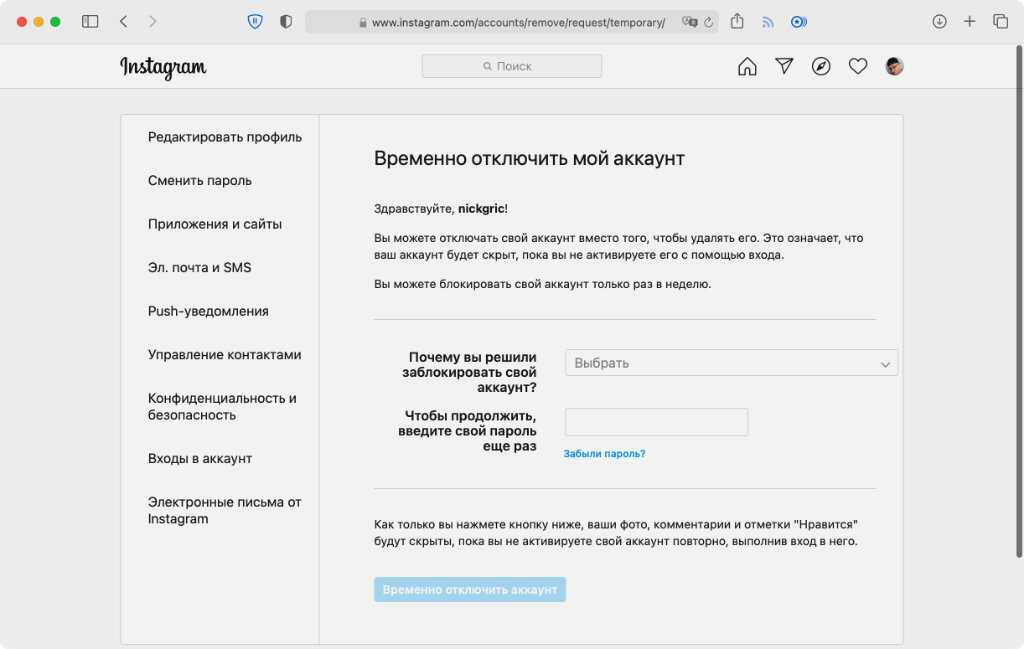Show Safari downloads
This screenshot has width=1024, height=649.
(939, 22)
